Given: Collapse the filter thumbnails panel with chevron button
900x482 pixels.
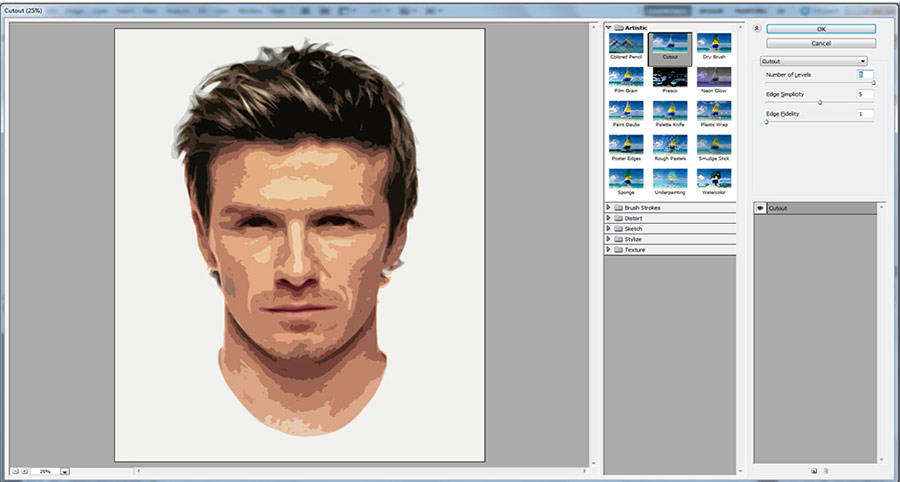Looking at the screenshot, I should (x=757, y=29).
